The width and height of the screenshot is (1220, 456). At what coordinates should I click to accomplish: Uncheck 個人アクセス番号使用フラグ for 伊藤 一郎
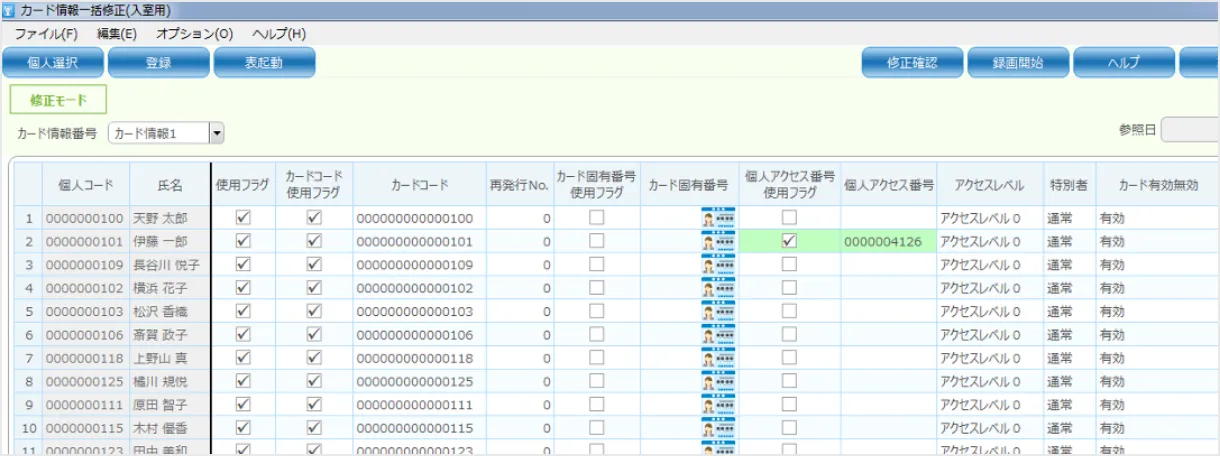point(790,241)
